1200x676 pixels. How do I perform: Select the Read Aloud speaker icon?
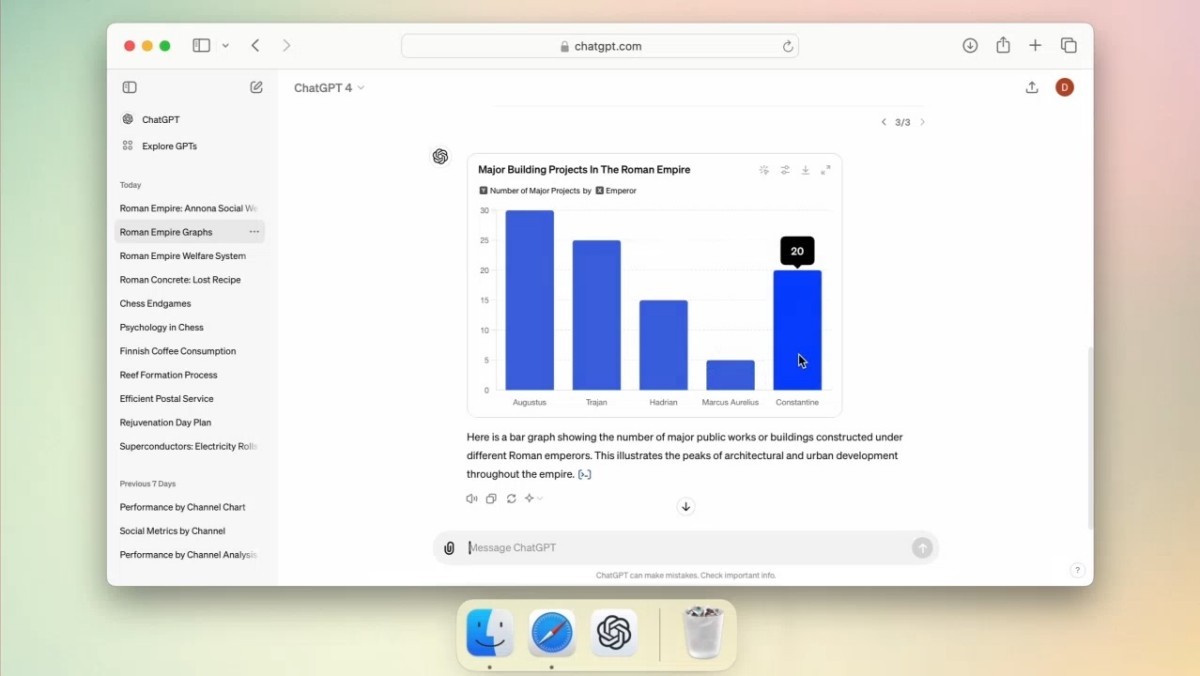pos(470,498)
